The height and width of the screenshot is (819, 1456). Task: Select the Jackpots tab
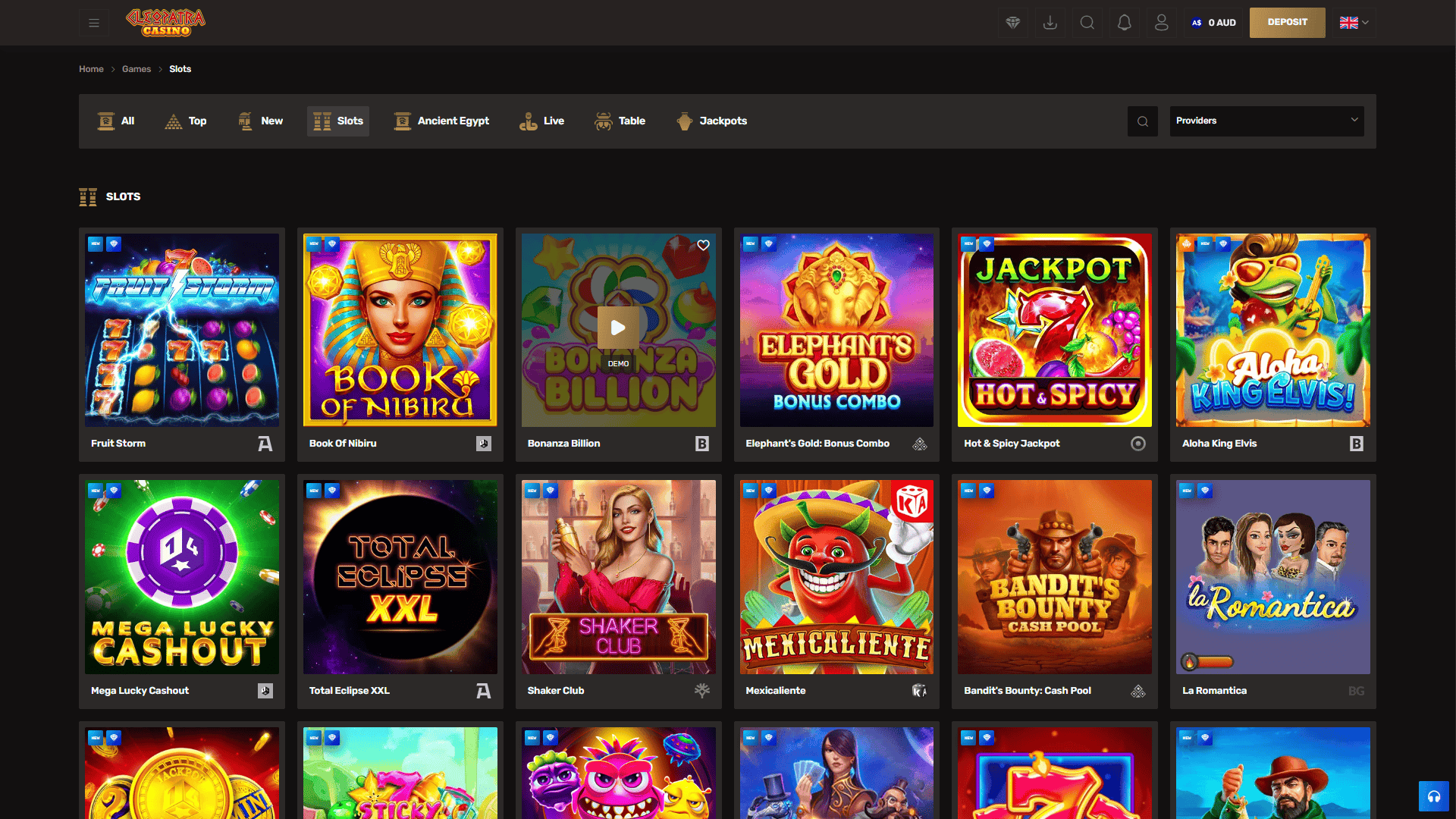coord(711,121)
